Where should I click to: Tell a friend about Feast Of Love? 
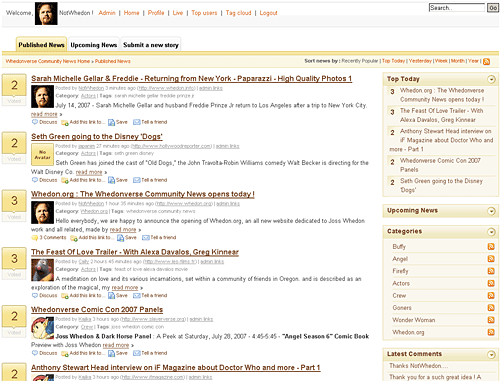[150, 295]
